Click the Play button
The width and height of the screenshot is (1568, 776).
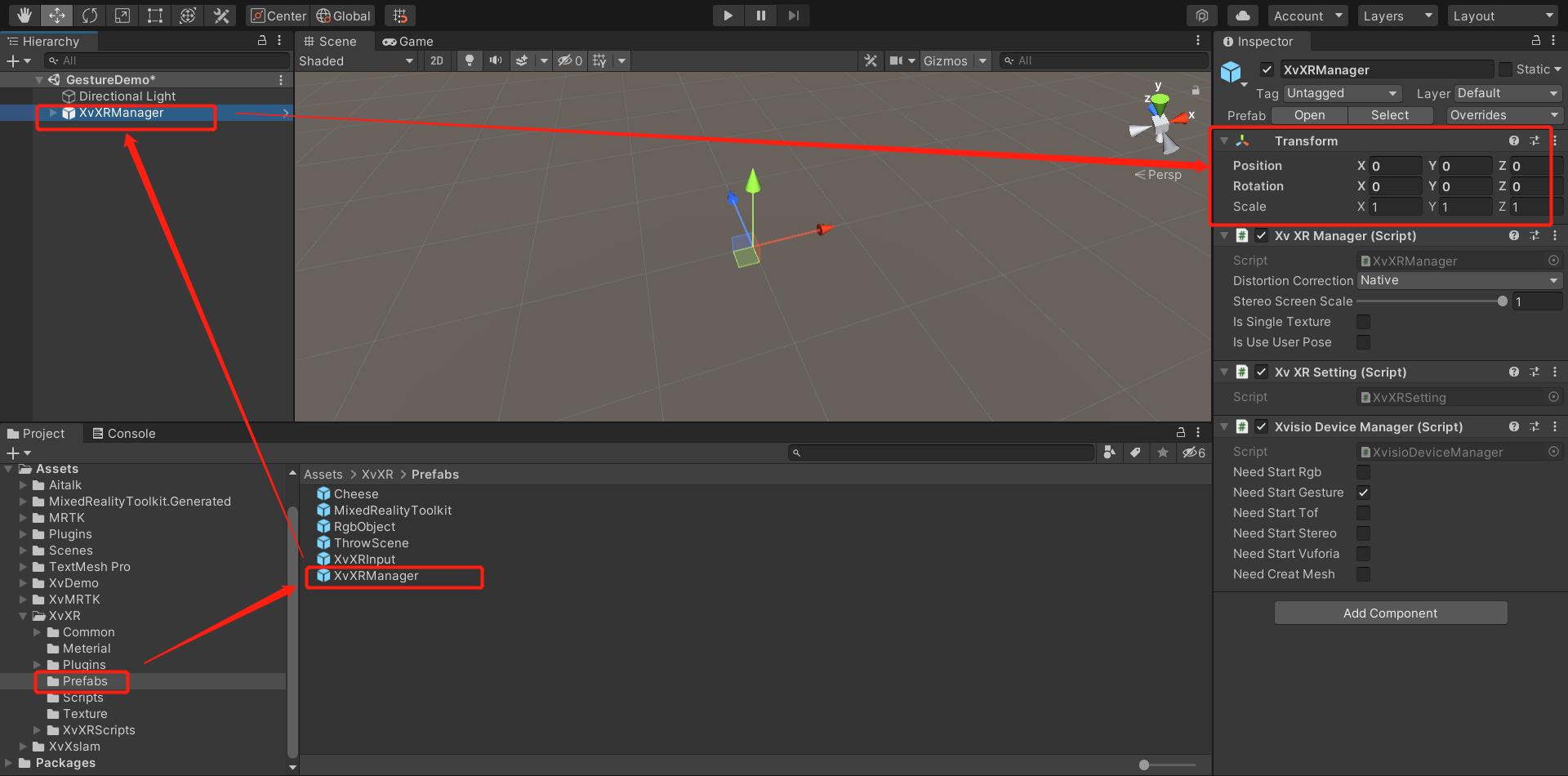click(728, 16)
